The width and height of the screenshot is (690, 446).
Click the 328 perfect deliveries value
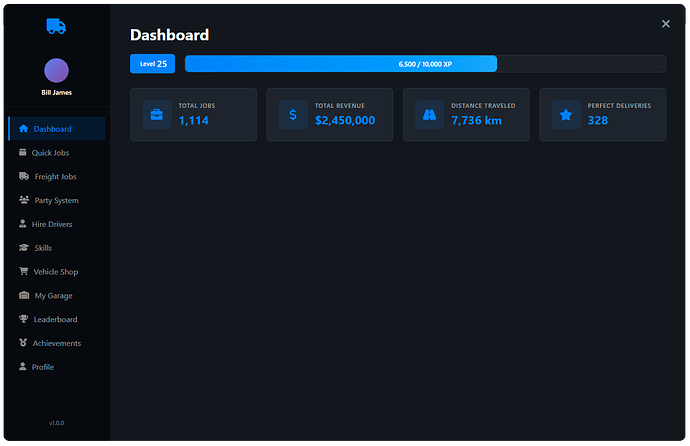point(598,120)
